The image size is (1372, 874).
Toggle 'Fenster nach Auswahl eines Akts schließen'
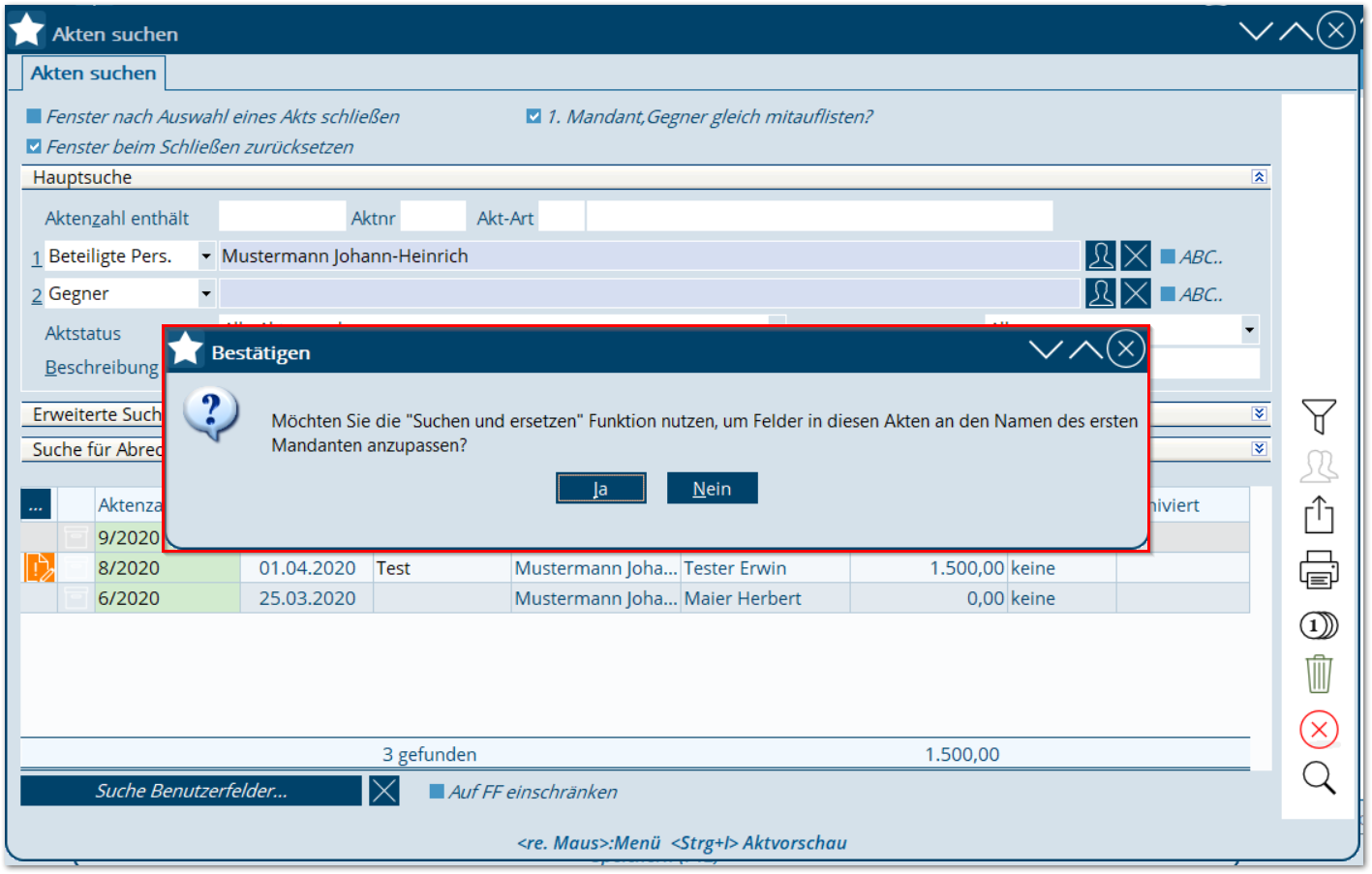tap(34, 116)
